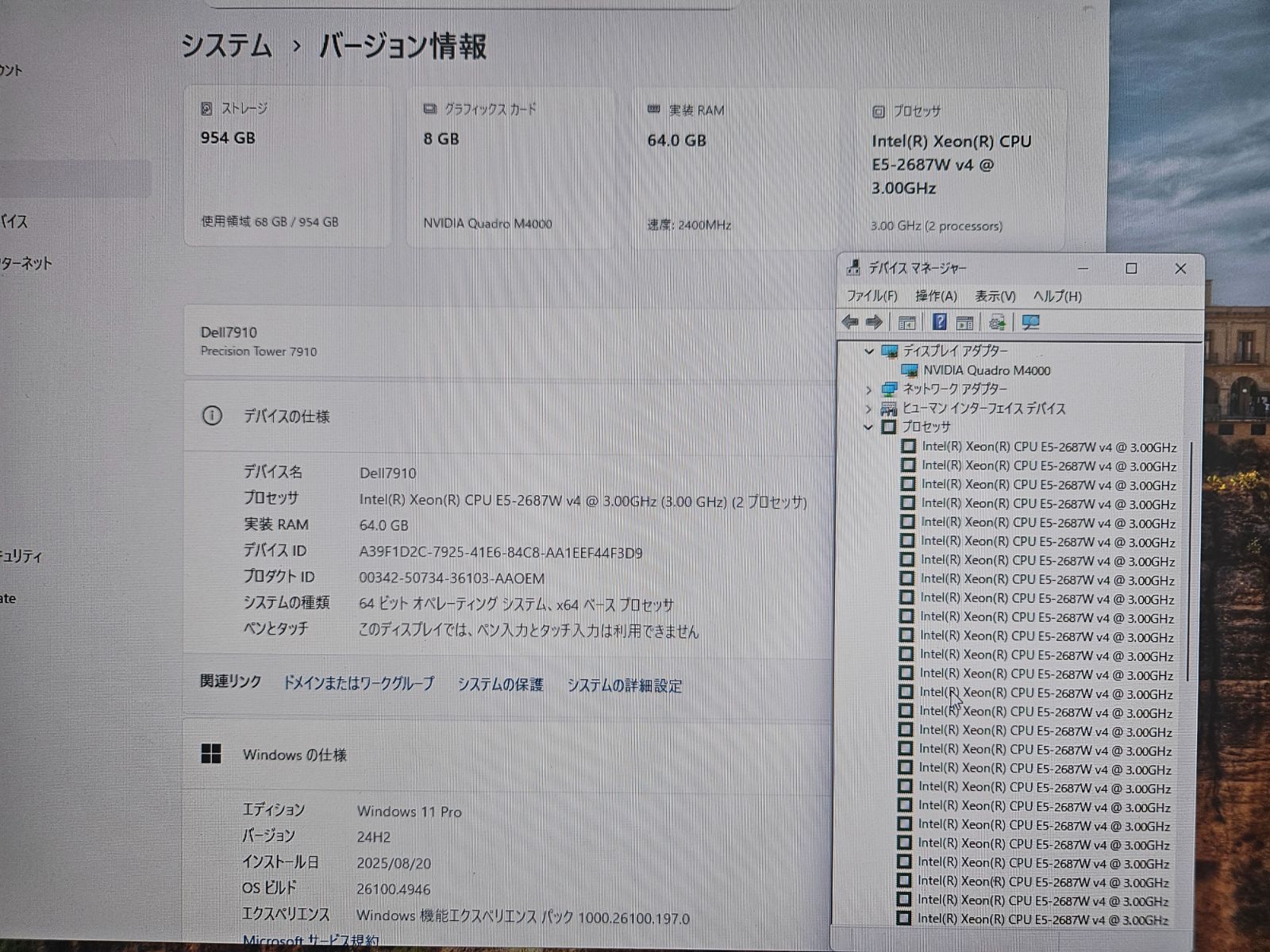Open the プロセッサ Xeon card
This screenshot has width=1270, height=952.
point(960,170)
